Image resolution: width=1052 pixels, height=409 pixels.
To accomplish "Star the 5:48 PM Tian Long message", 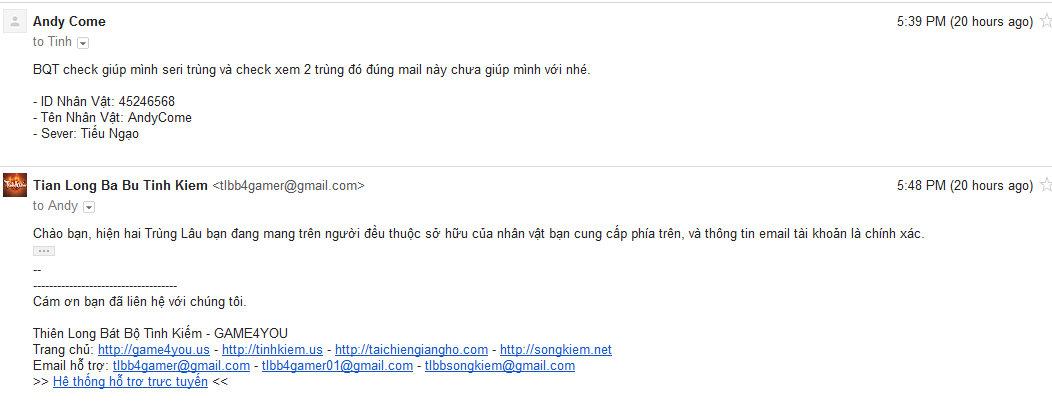I will [1046, 185].
